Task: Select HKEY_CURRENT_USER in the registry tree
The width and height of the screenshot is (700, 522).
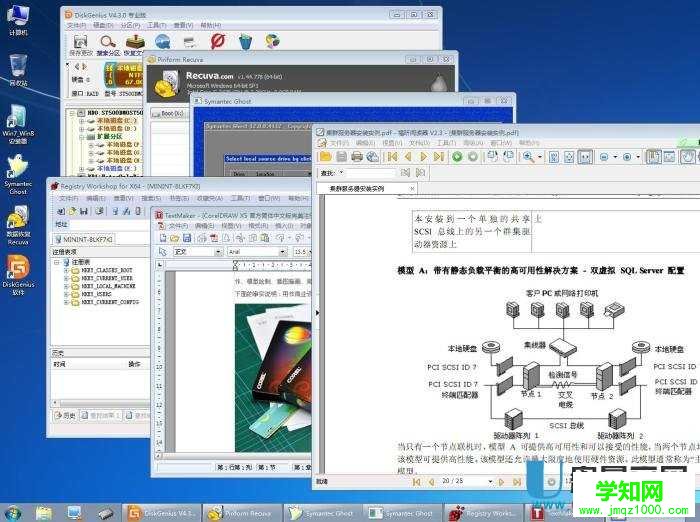Action: pos(107,278)
